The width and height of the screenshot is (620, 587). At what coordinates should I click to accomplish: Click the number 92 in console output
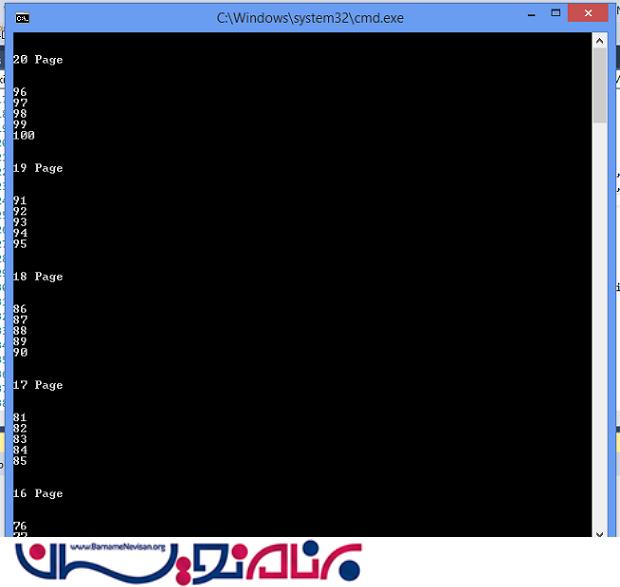20,211
